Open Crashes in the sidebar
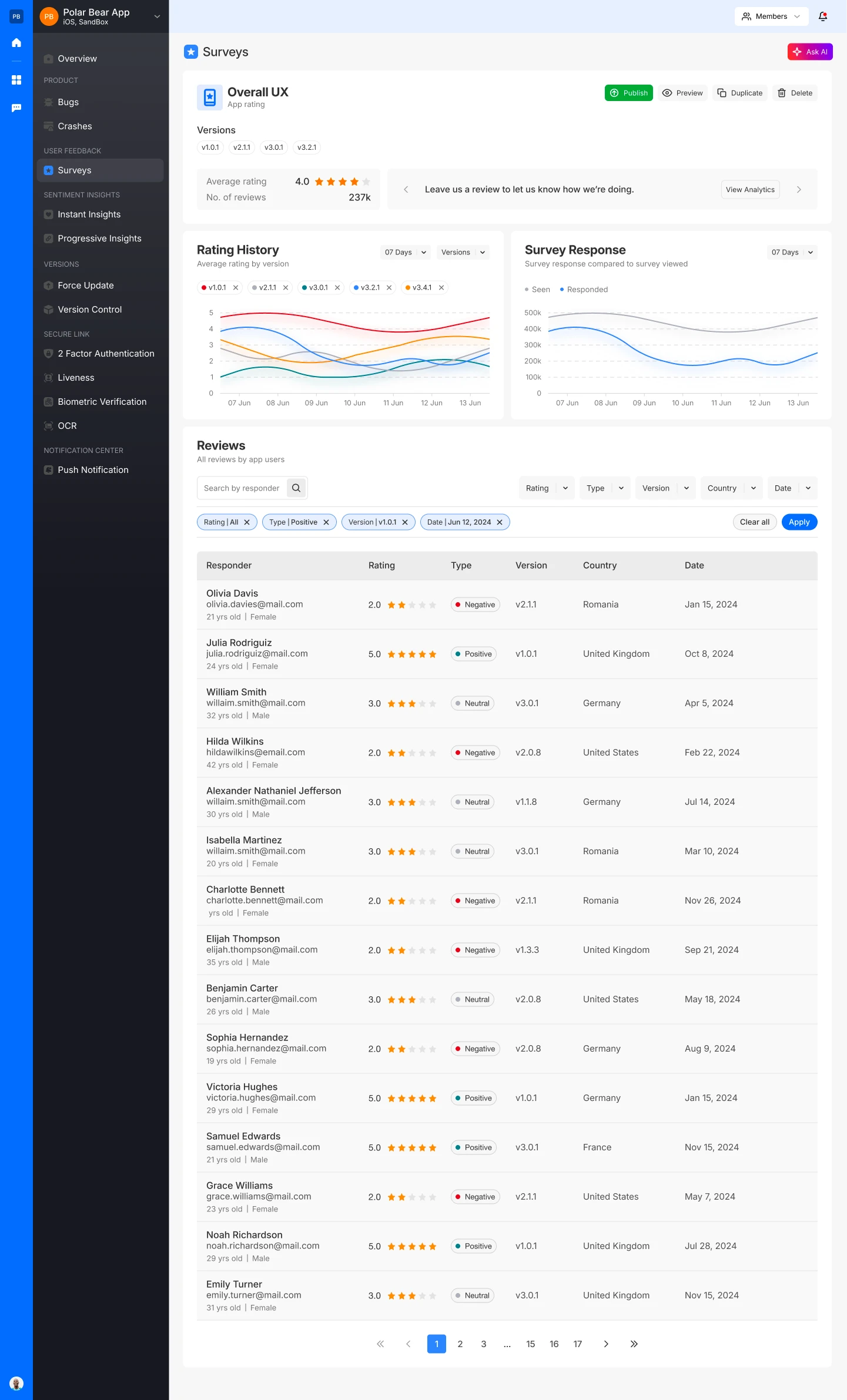 [x=75, y=126]
